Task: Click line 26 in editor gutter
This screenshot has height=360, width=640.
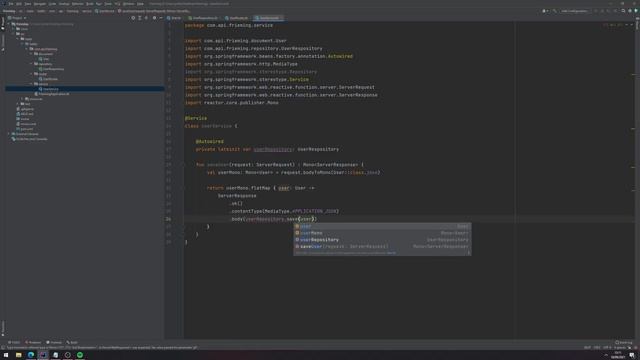Action: click(168, 219)
